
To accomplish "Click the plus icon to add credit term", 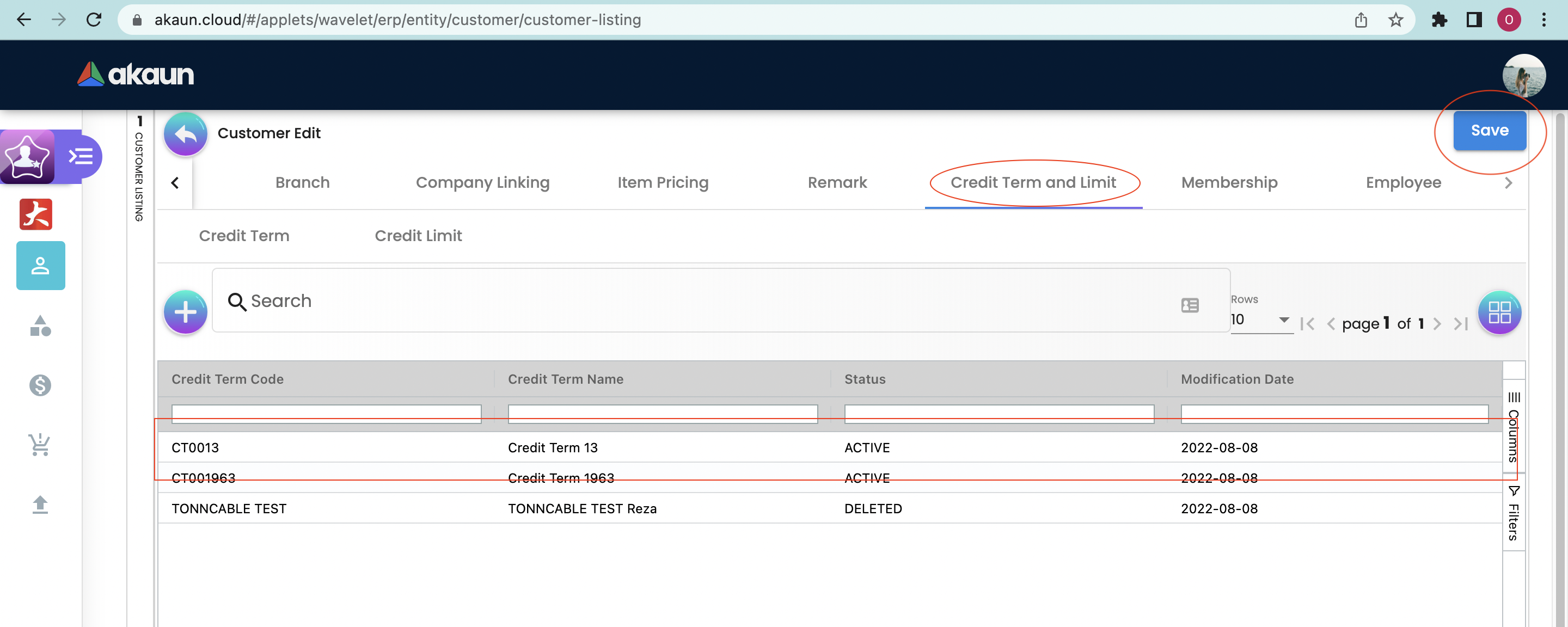I will pyautogui.click(x=185, y=312).
